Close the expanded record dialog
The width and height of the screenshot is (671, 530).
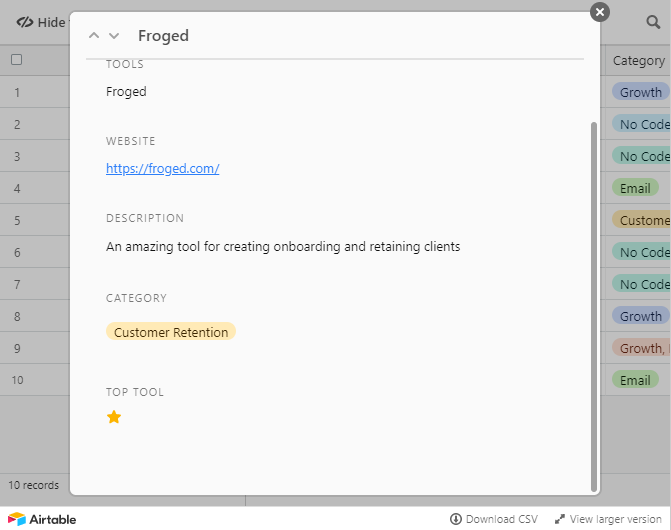click(599, 12)
